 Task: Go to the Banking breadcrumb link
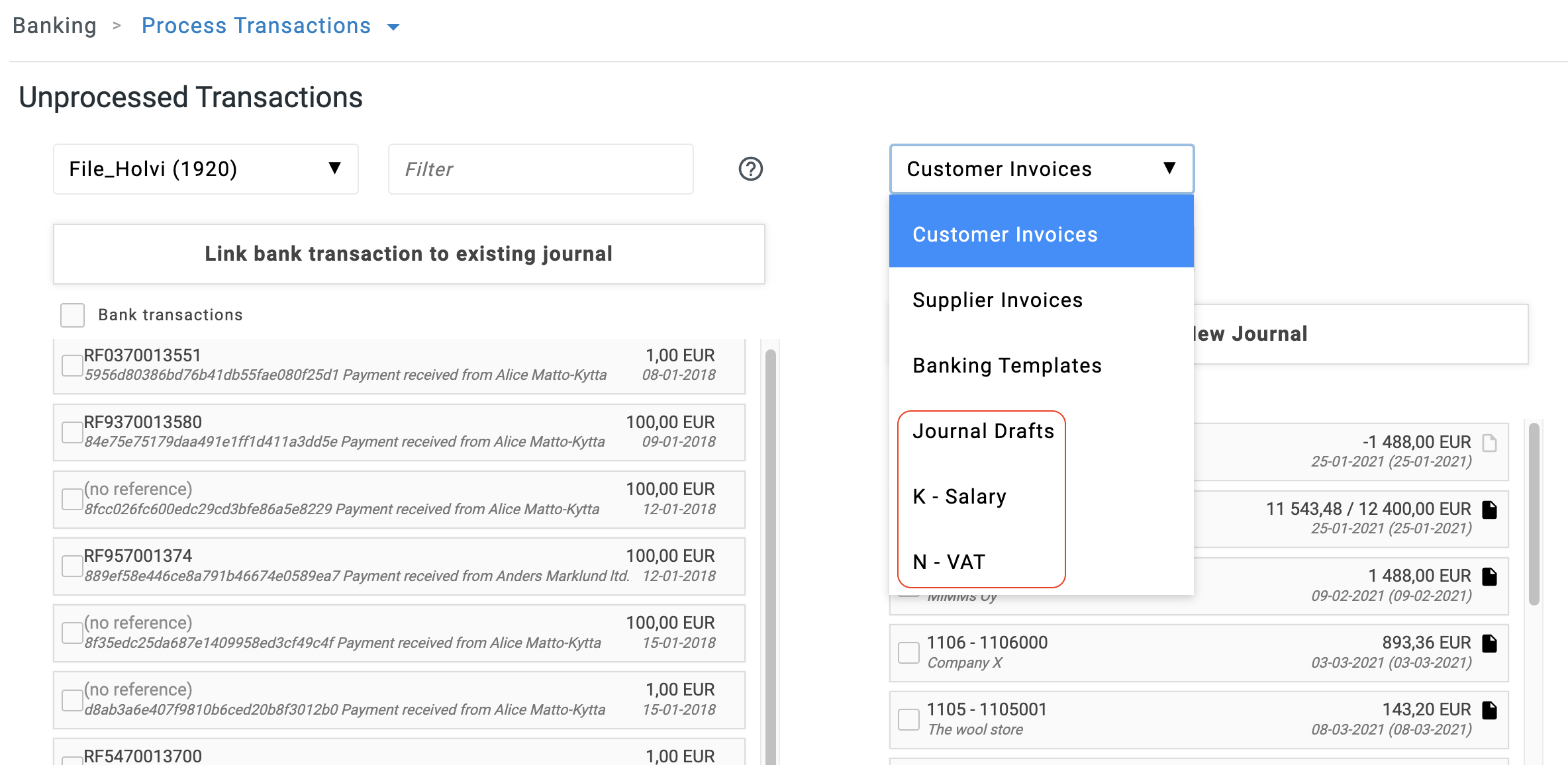click(55, 26)
